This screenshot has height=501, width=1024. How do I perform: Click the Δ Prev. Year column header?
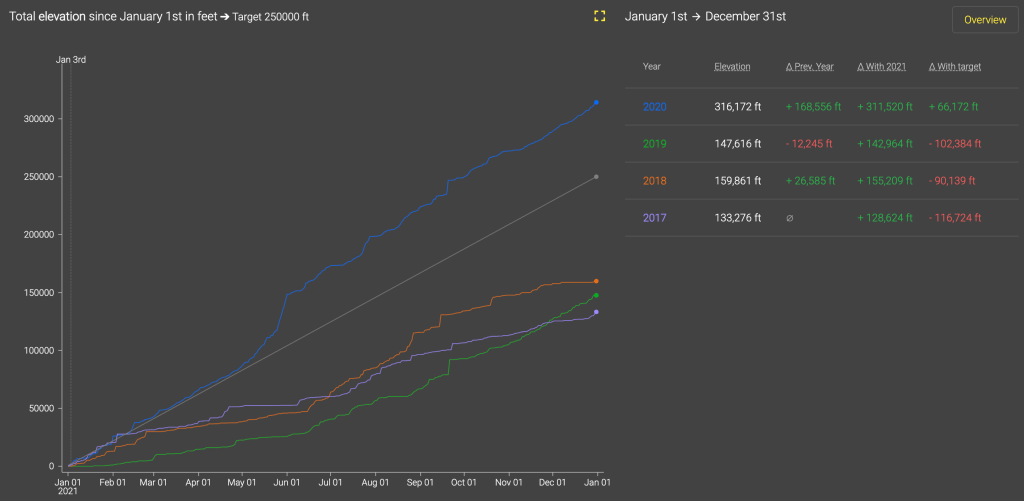tap(809, 67)
